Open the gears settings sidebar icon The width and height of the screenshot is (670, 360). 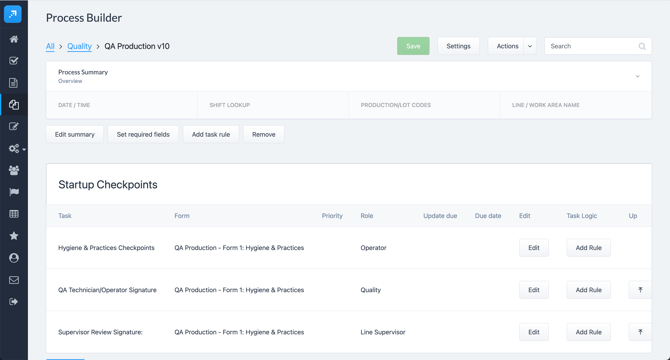pyautogui.click(x=14, y=149)
